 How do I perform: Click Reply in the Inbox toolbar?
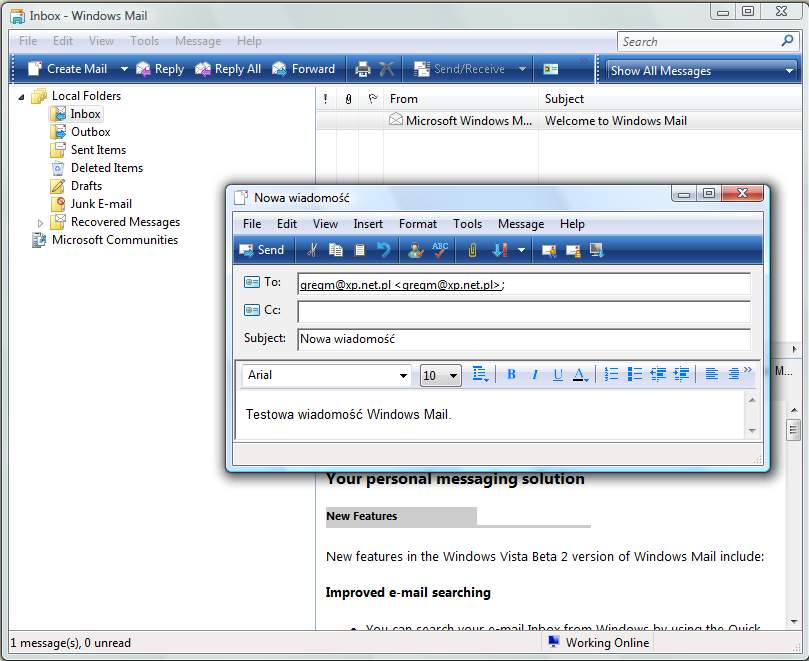click(x=159, y=69)
